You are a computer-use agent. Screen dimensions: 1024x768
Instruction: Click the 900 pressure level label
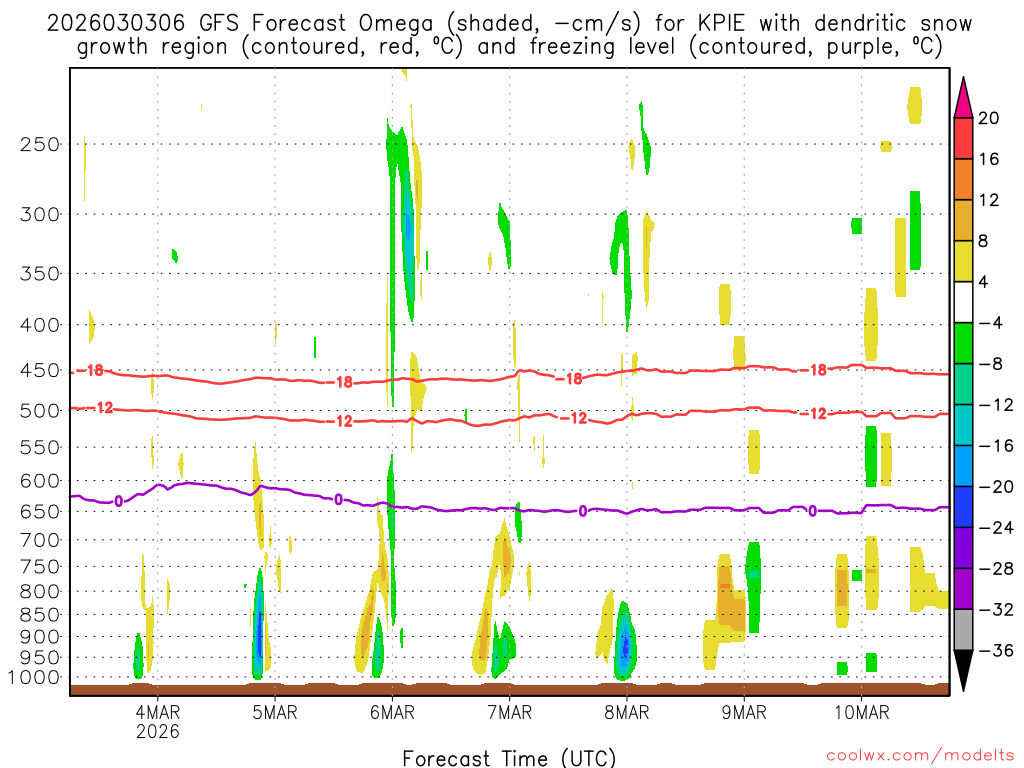40,636
